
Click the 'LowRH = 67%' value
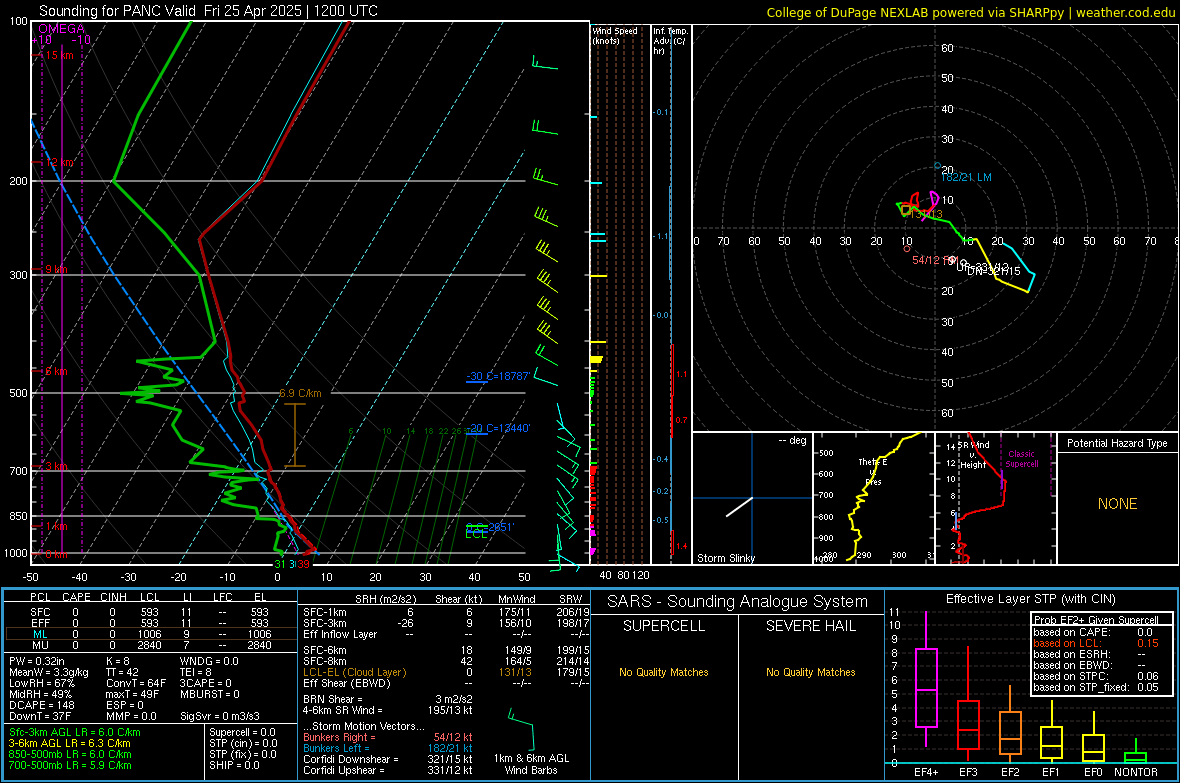pyautogui.click(x=41, y=683)
